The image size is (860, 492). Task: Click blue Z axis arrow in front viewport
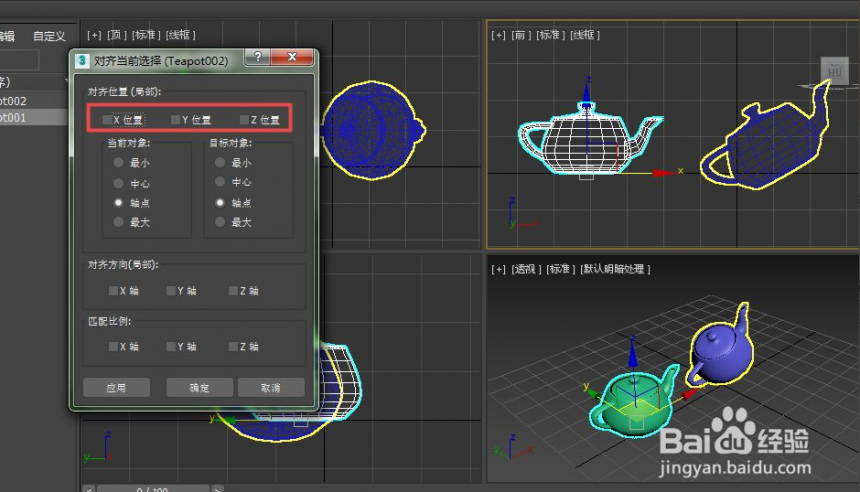click(587, 93)
